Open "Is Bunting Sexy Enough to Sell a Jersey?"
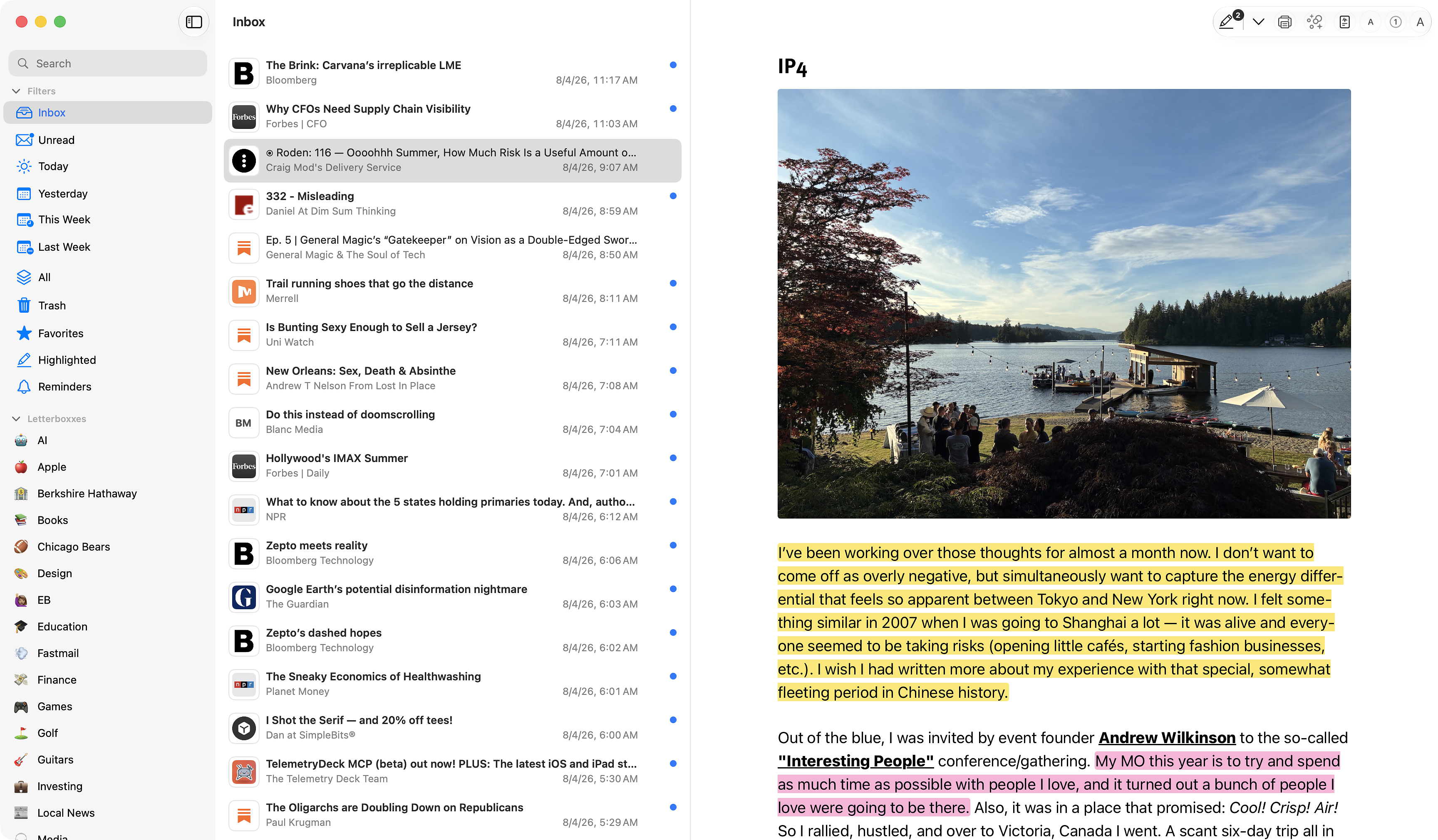Image resolution: width=1438 pixels, height=840 pixels. [453, 335]
